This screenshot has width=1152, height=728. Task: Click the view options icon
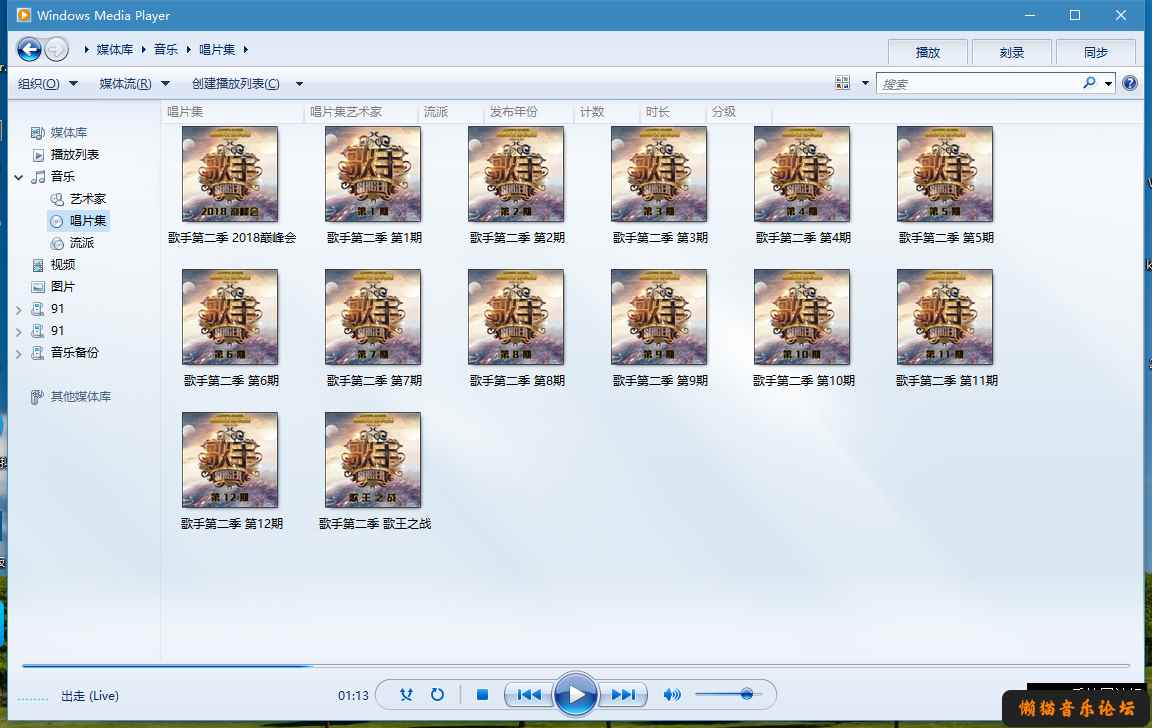pyautogui.click(x=843, y=84)
